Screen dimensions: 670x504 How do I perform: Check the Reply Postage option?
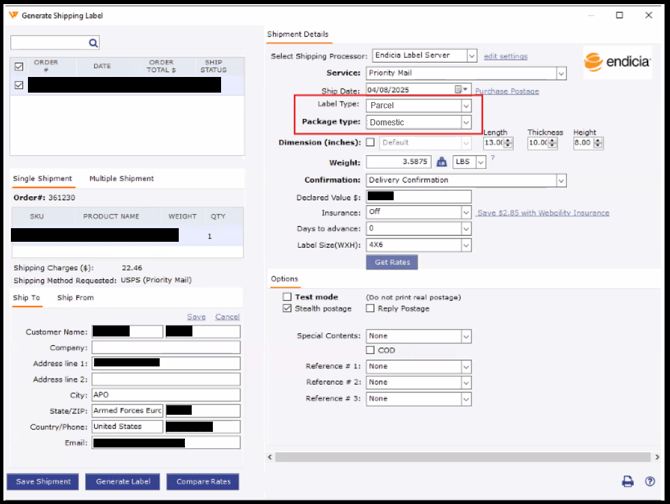pos(371,309)
